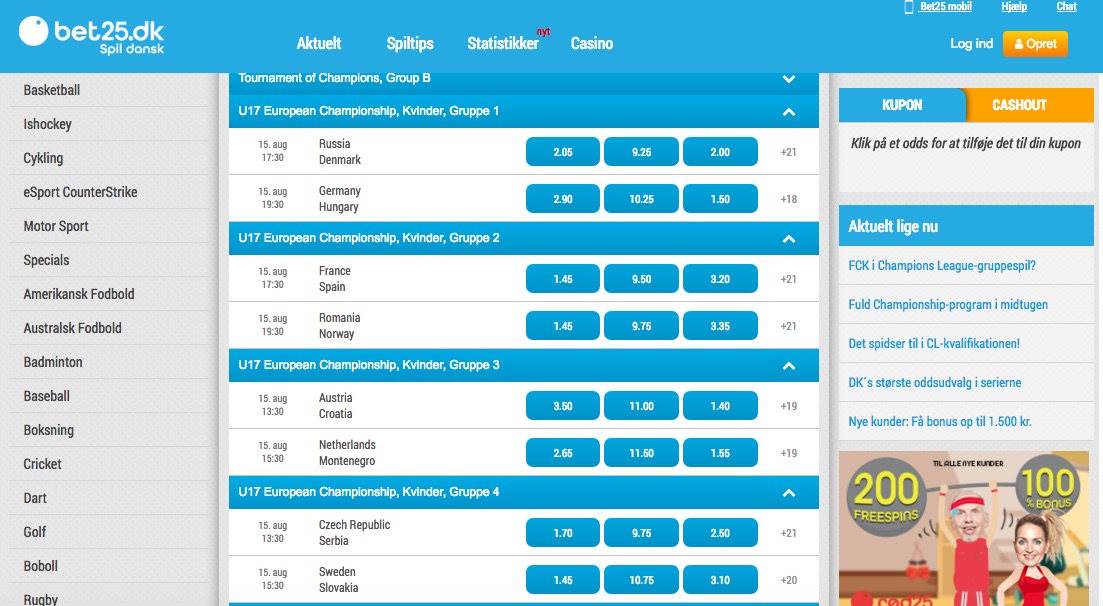Open Ishockey in the sports sidebar
Screen dimensions: 1103x606
tap(48, 124)
